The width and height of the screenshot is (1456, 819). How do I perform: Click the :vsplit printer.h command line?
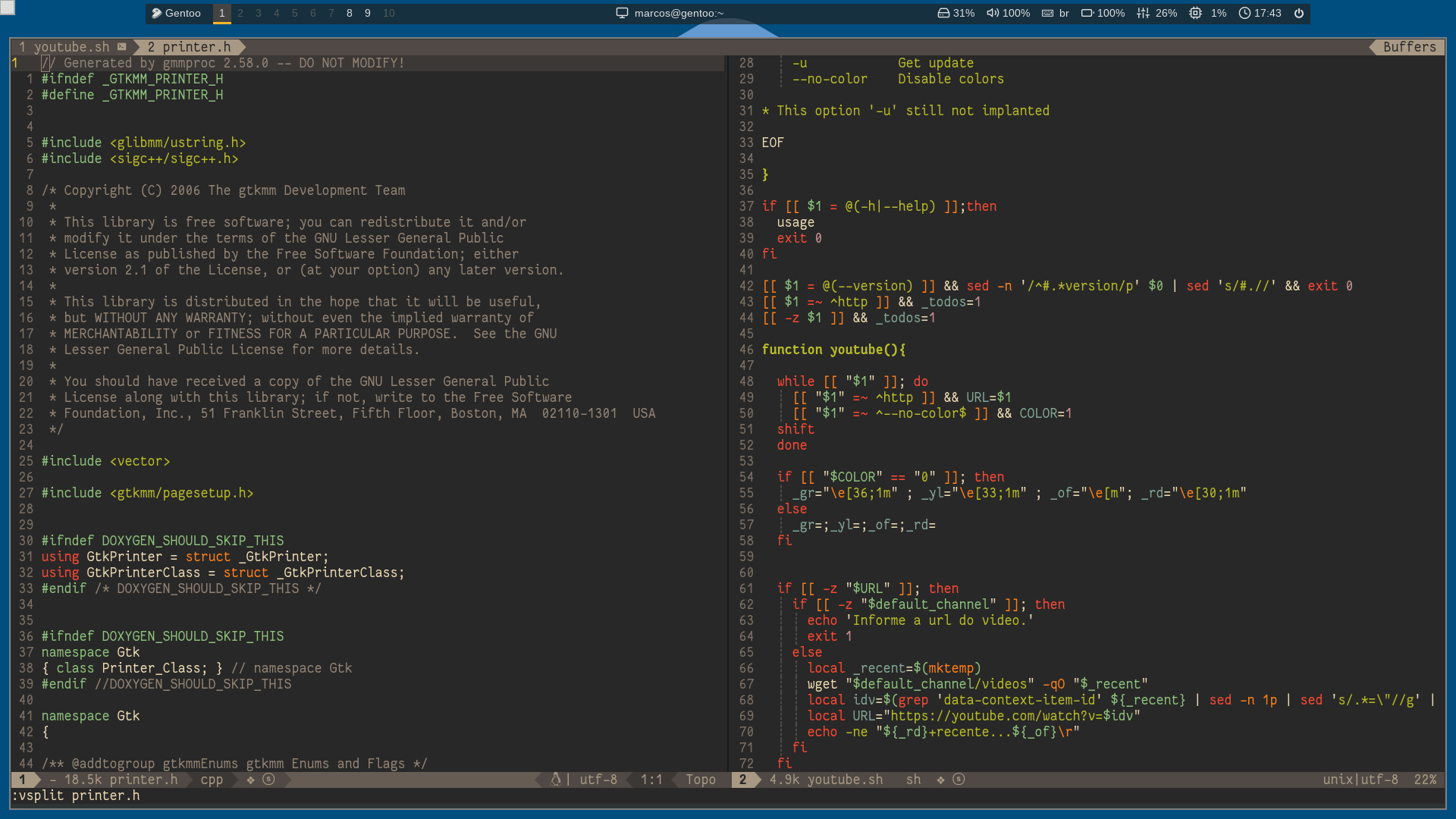[x=76, y=795]
